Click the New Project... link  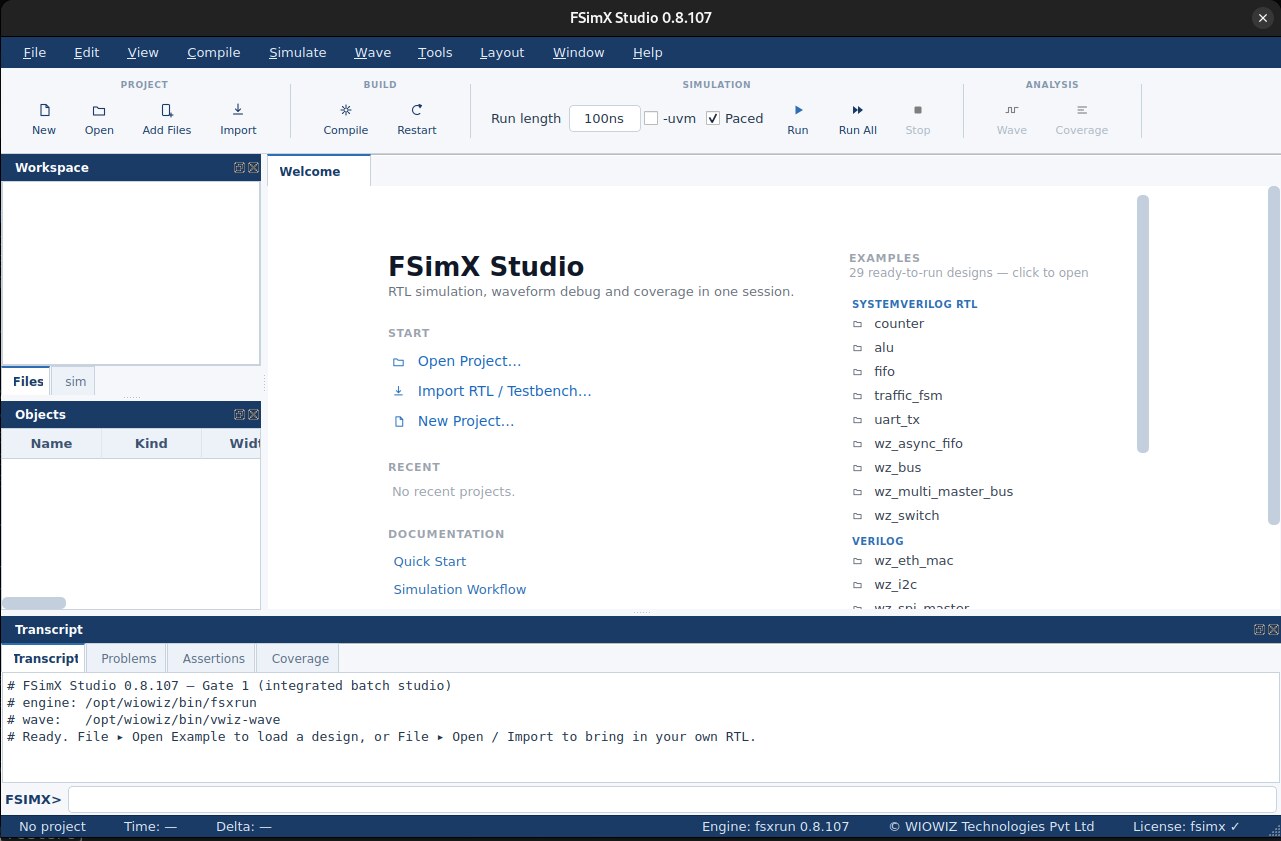(x=466, y=421)
